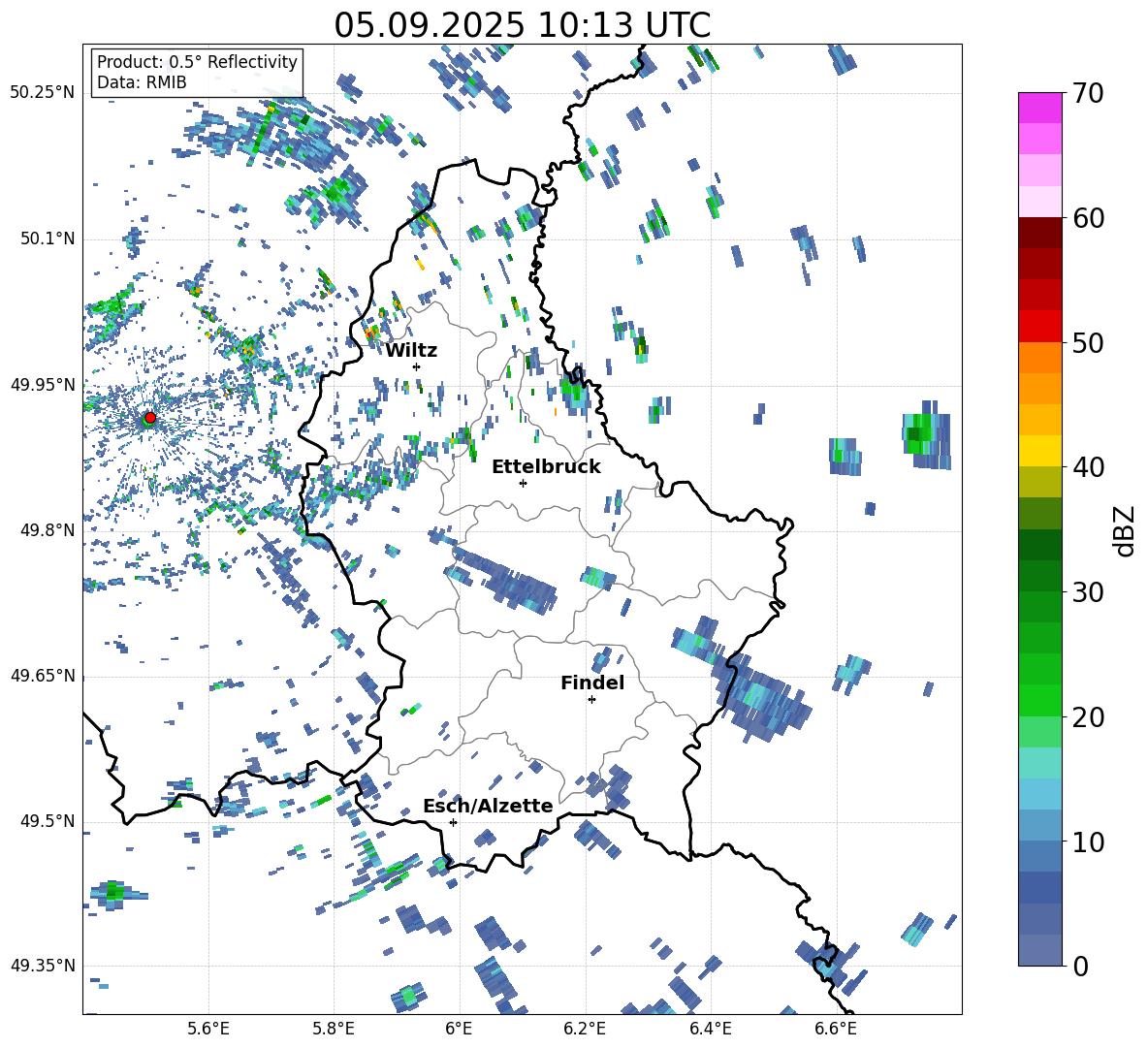Click the dark blue colorbar segment below 10
1148x1048 pixels.
coord(1039,886)
